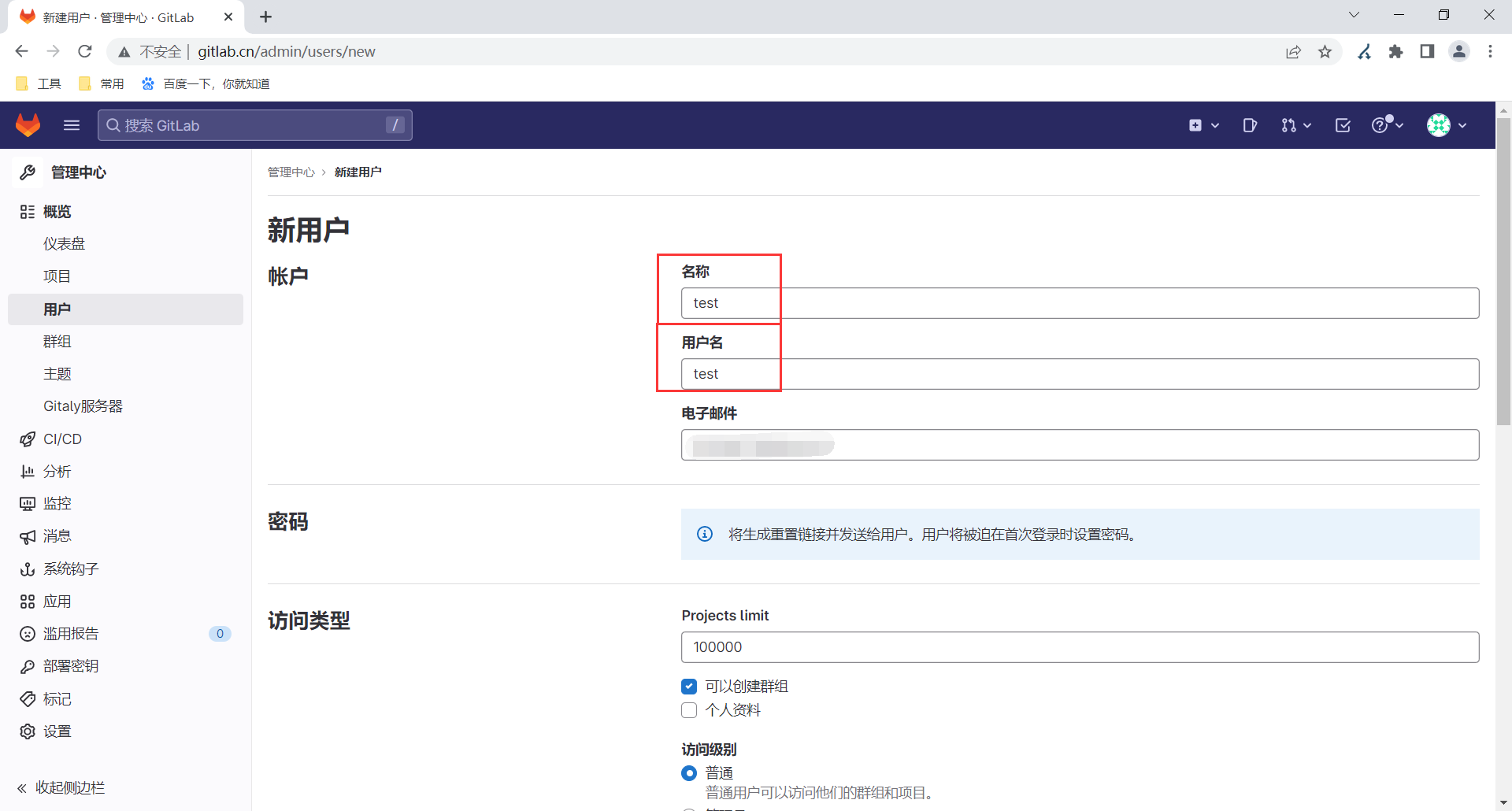Click the CI/CD rocket icon

coord(28,439)
